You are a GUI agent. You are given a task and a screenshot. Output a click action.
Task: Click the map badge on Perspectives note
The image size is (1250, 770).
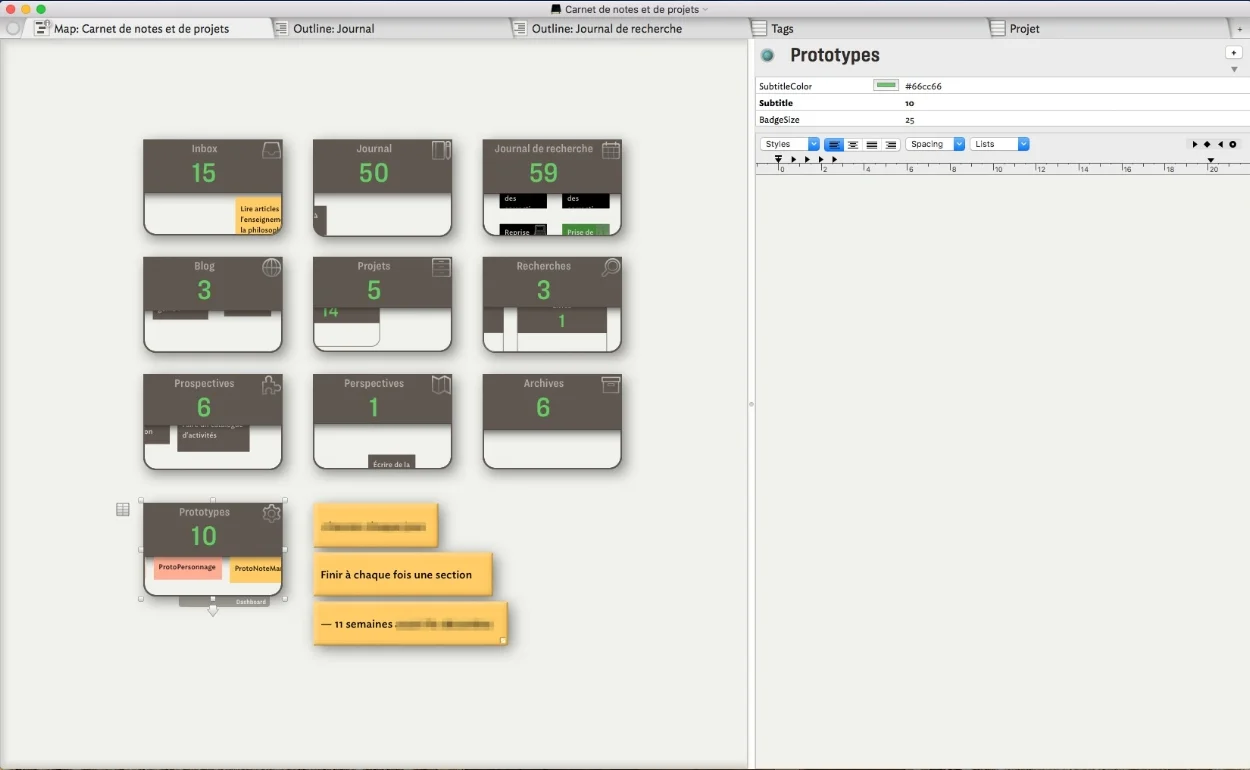(441, 385)
